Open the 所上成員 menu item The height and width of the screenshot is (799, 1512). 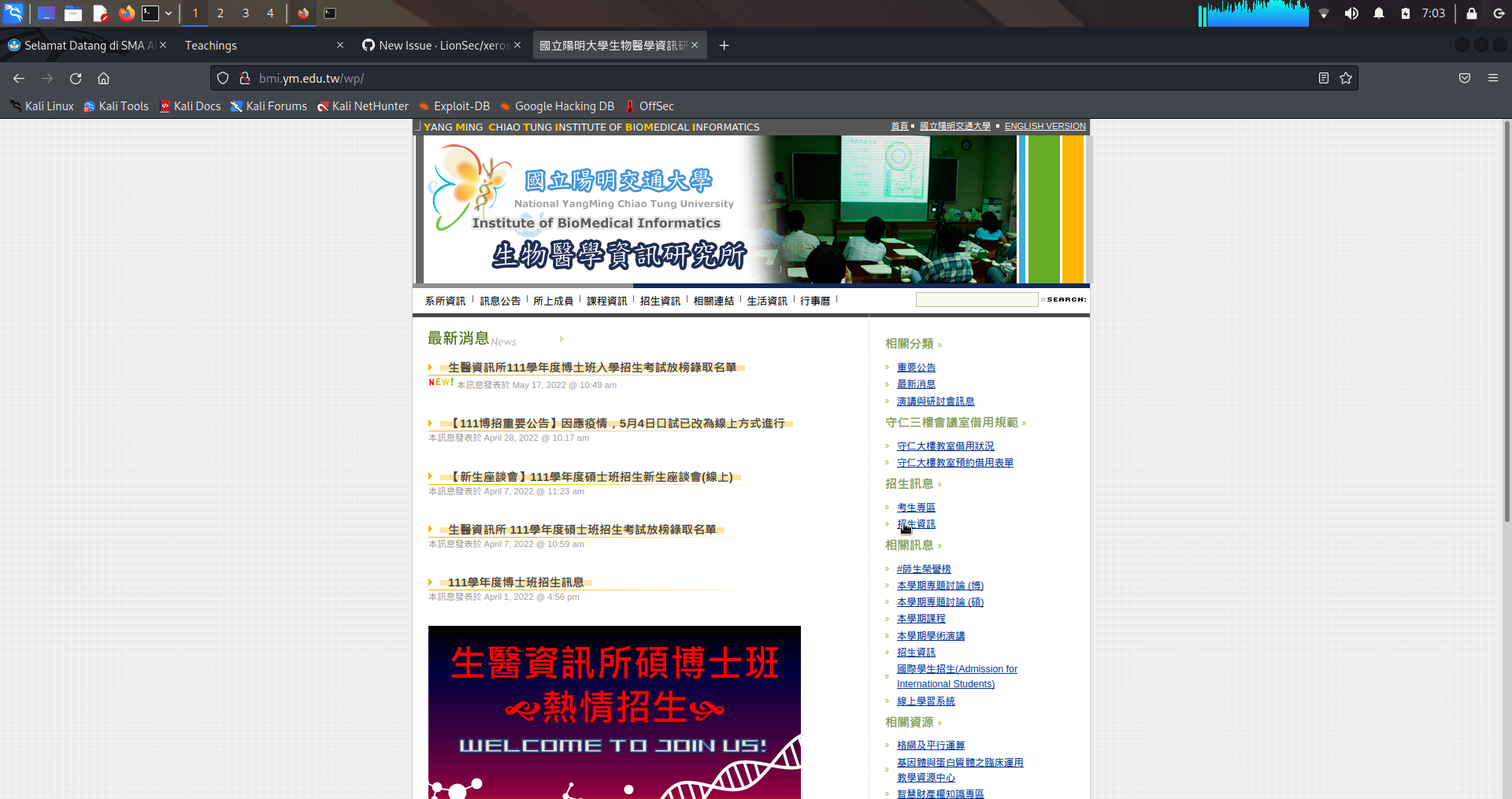[554, 301]
